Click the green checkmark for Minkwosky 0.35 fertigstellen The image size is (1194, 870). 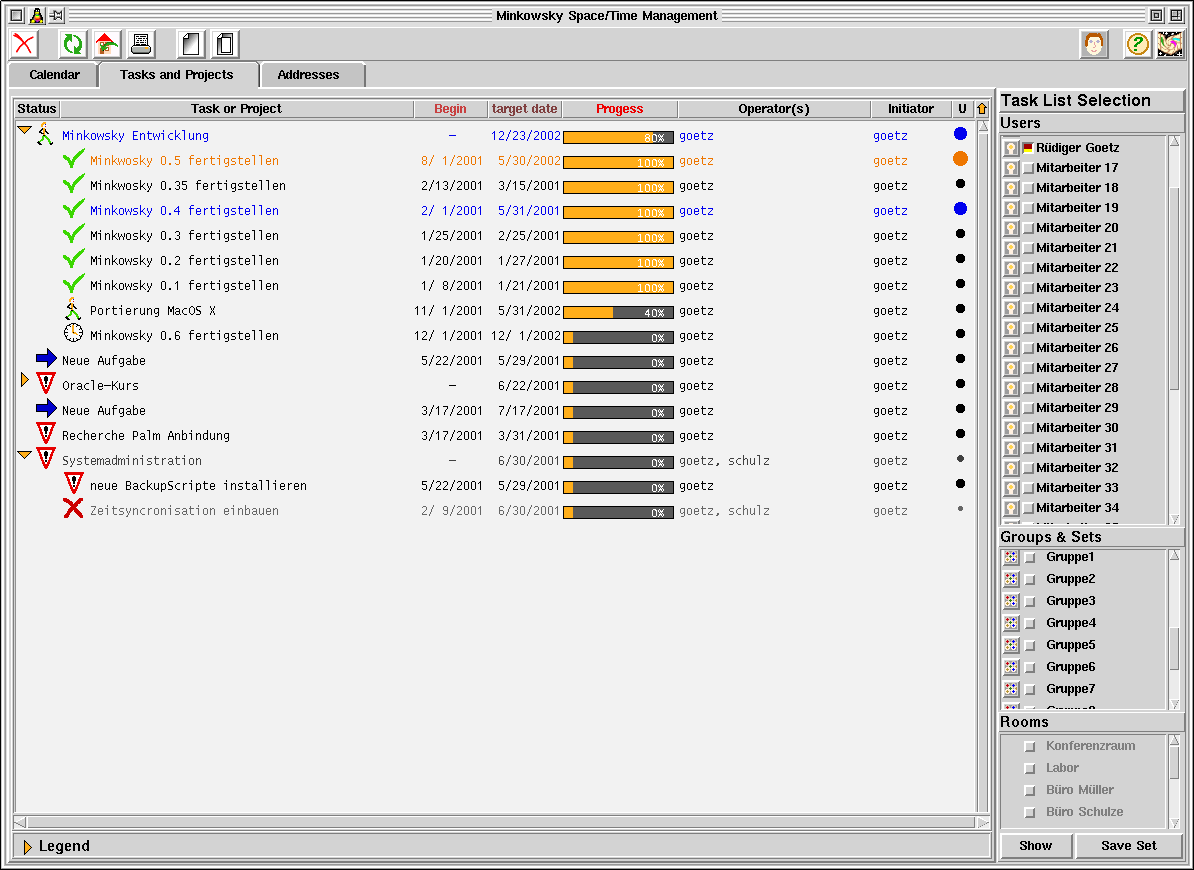(x=73, y=185)
